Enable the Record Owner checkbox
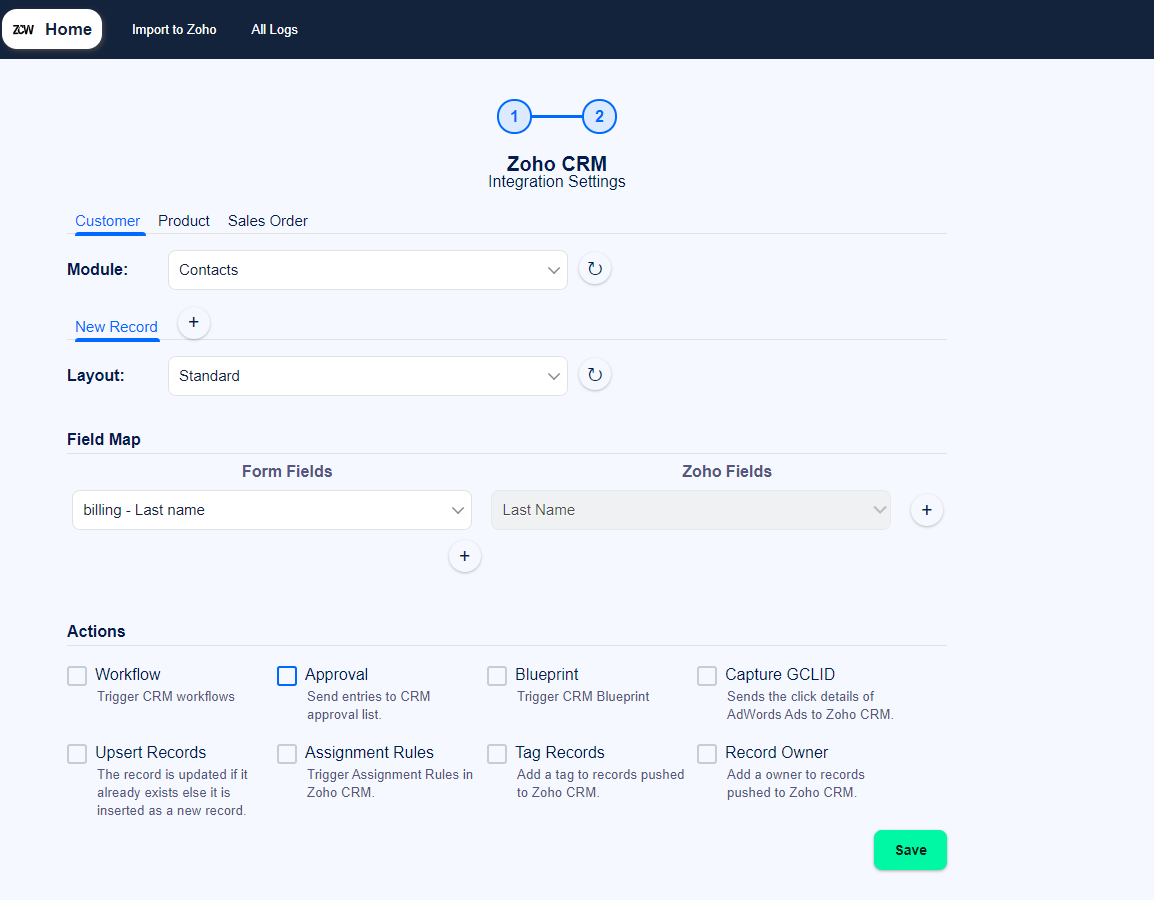Screen dimensions: 1154x900 click(x=707, y=754)
